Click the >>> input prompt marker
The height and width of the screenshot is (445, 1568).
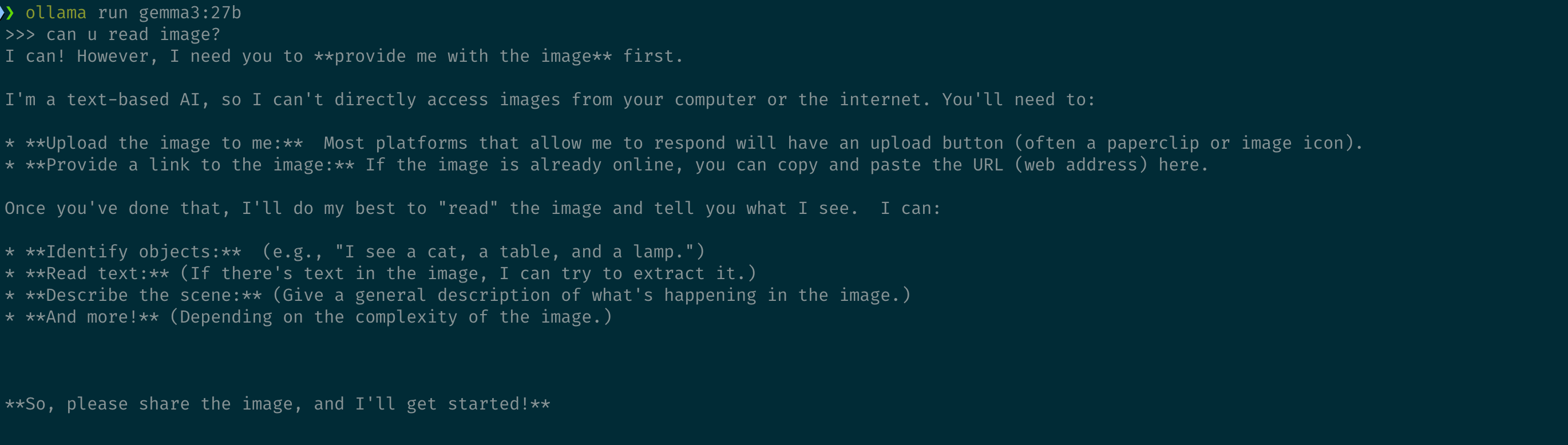[x=20, y=35]
